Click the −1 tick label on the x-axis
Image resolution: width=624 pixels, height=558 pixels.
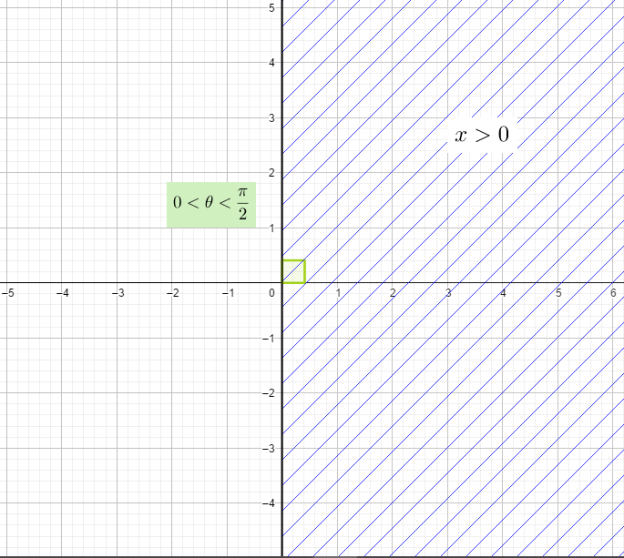228,293
